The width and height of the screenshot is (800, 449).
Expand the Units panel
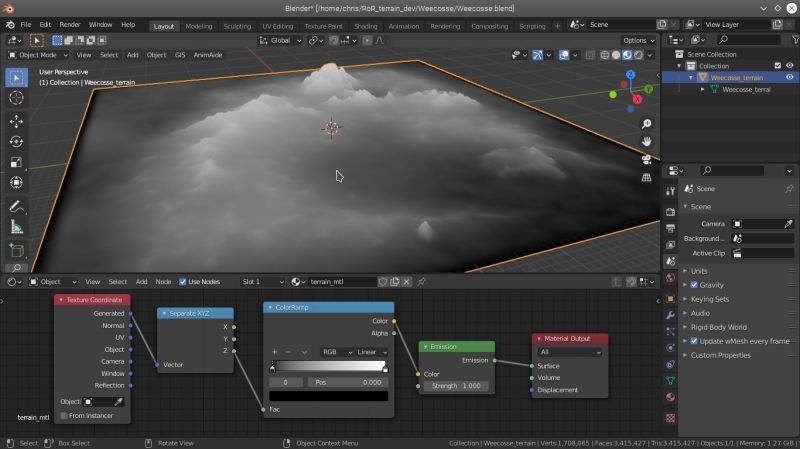[698, 271]
